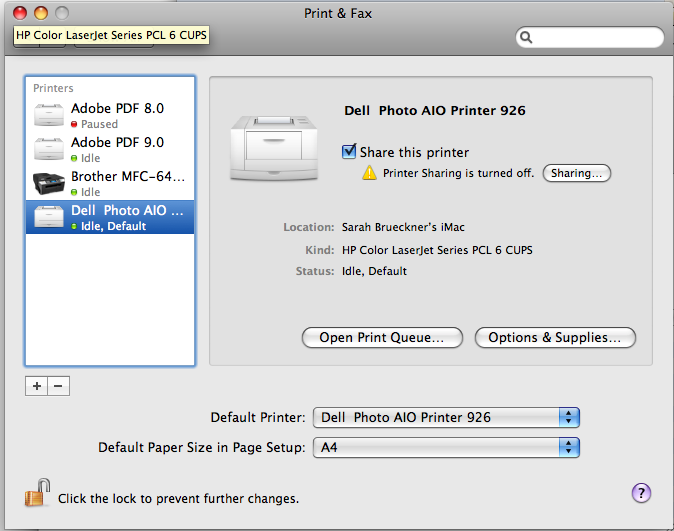Image resolution: width=674 pixels, height=531 pixels.
Task: Open the Default Printer dropdown
Action: (x=446, y=417)
